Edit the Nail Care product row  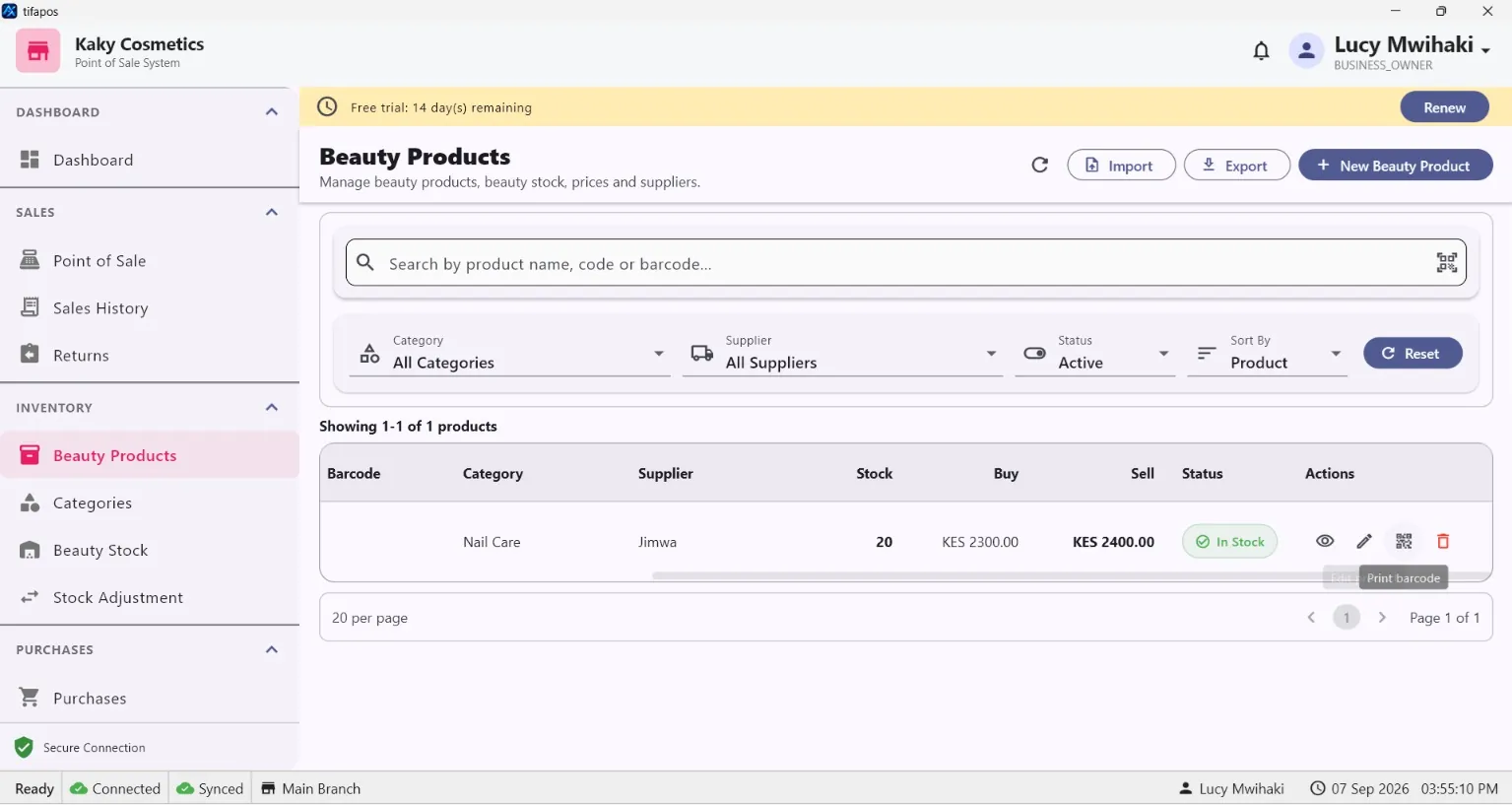(1364, 541)
